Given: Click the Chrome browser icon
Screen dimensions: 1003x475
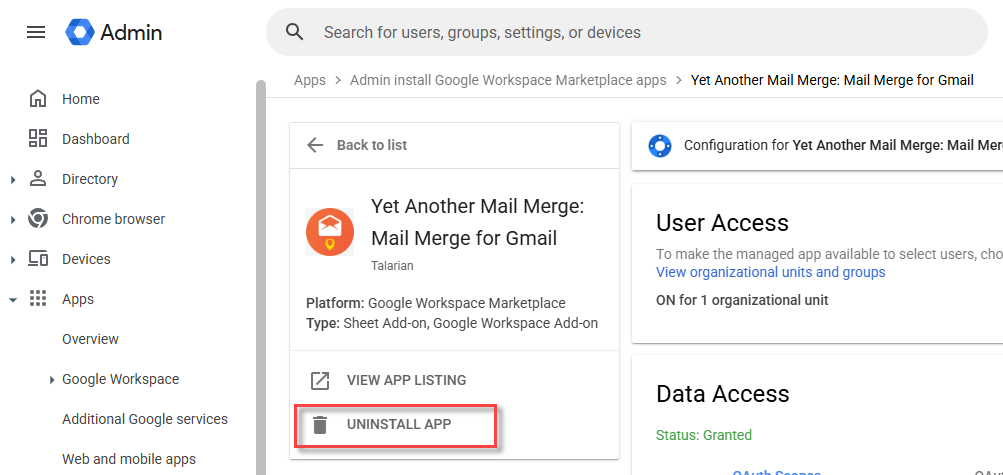Looking at the screenshot, I should tap(38, 219).
